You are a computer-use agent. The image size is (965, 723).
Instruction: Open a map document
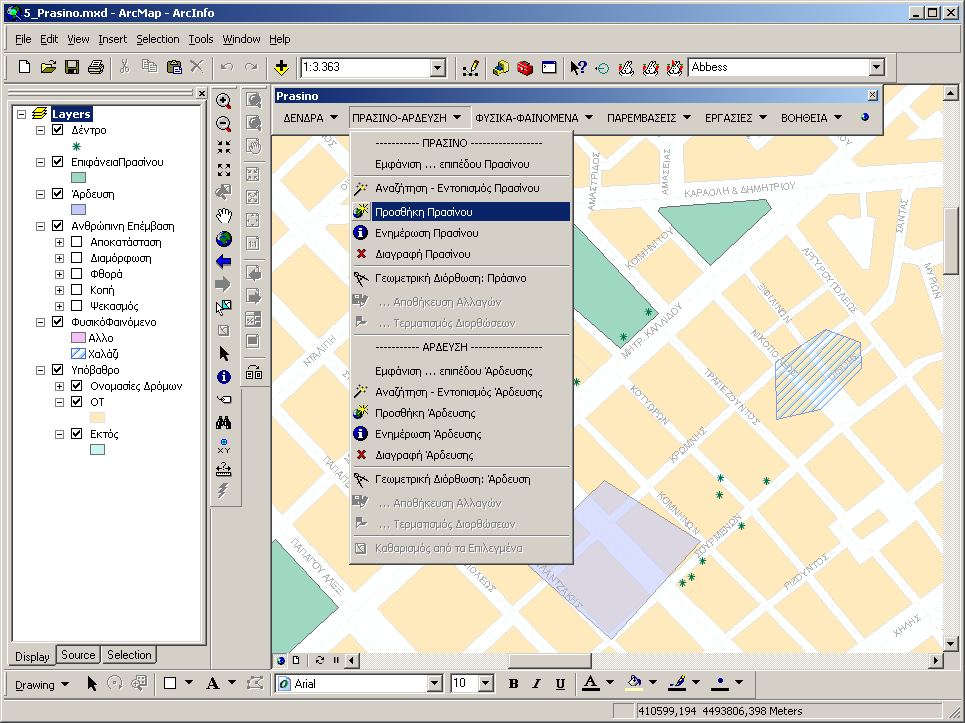pos(49,67)
